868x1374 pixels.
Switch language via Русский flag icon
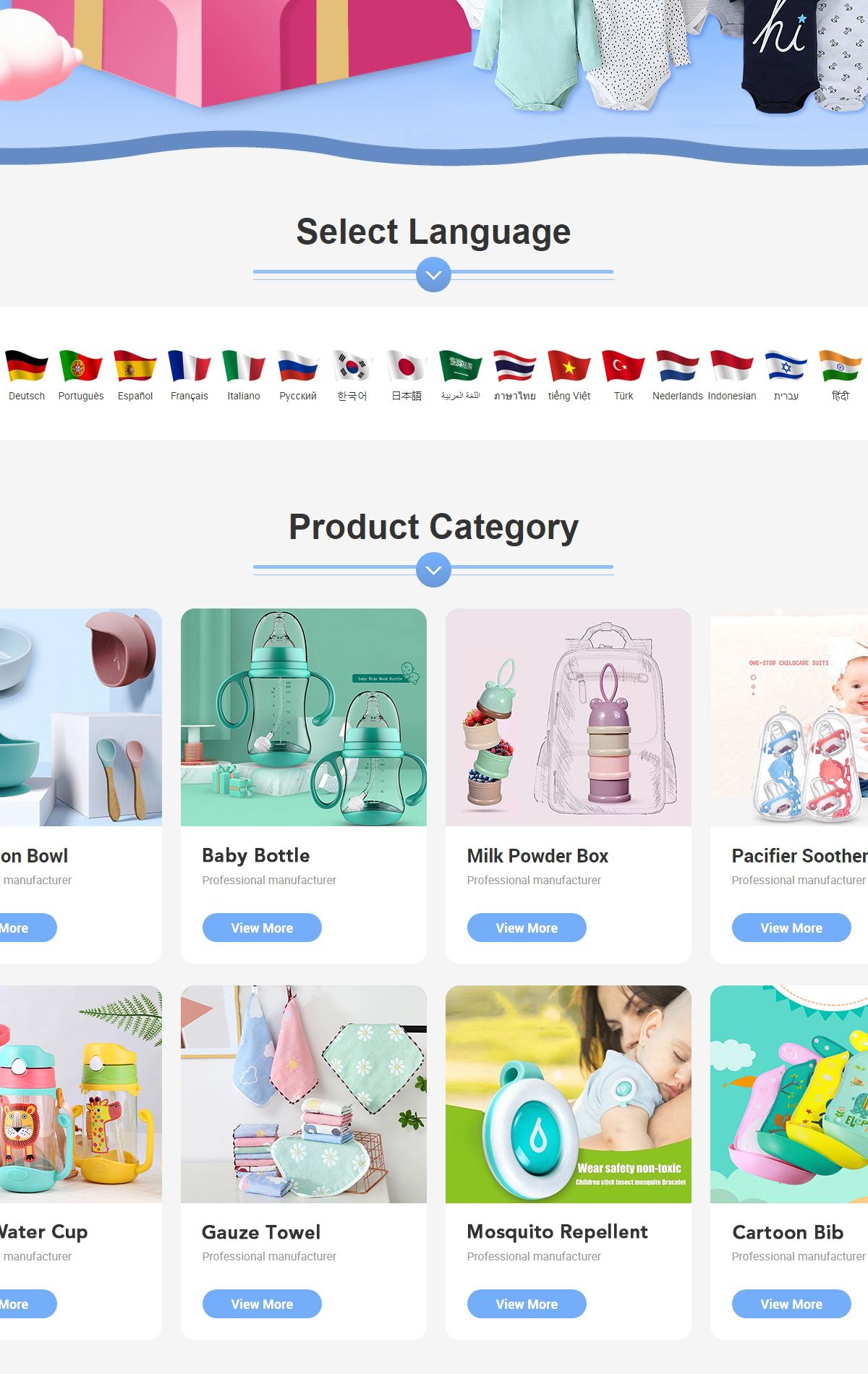(298, 365)
